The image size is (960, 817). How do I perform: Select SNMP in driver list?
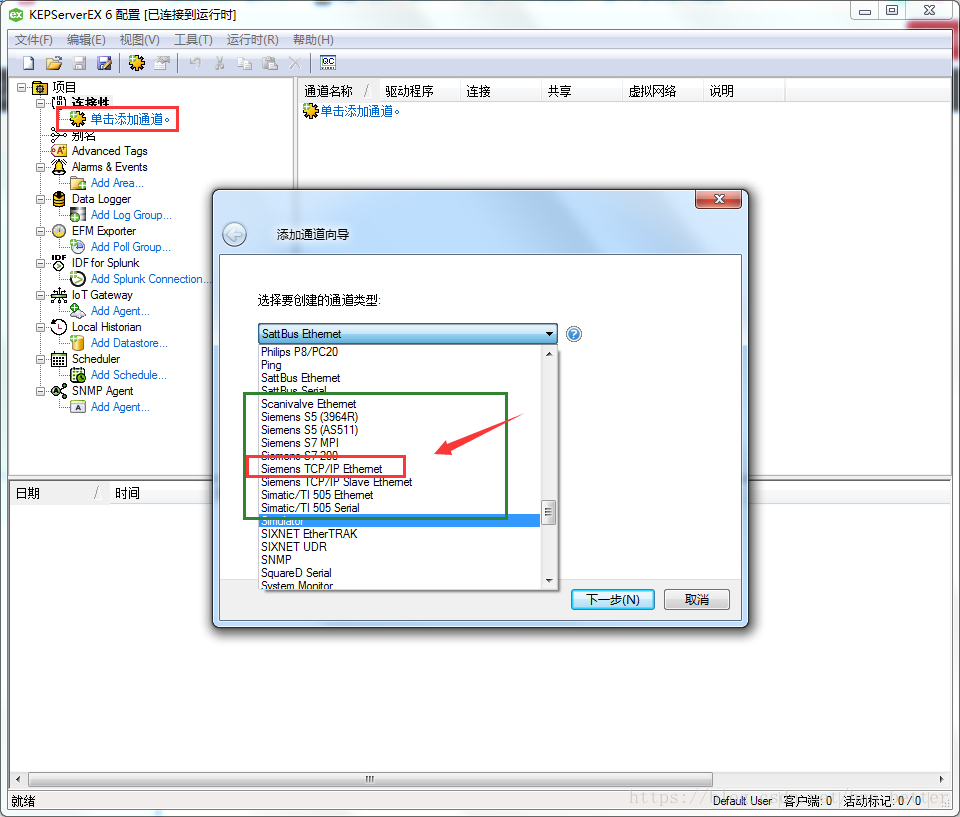click(x=400, y=560)
